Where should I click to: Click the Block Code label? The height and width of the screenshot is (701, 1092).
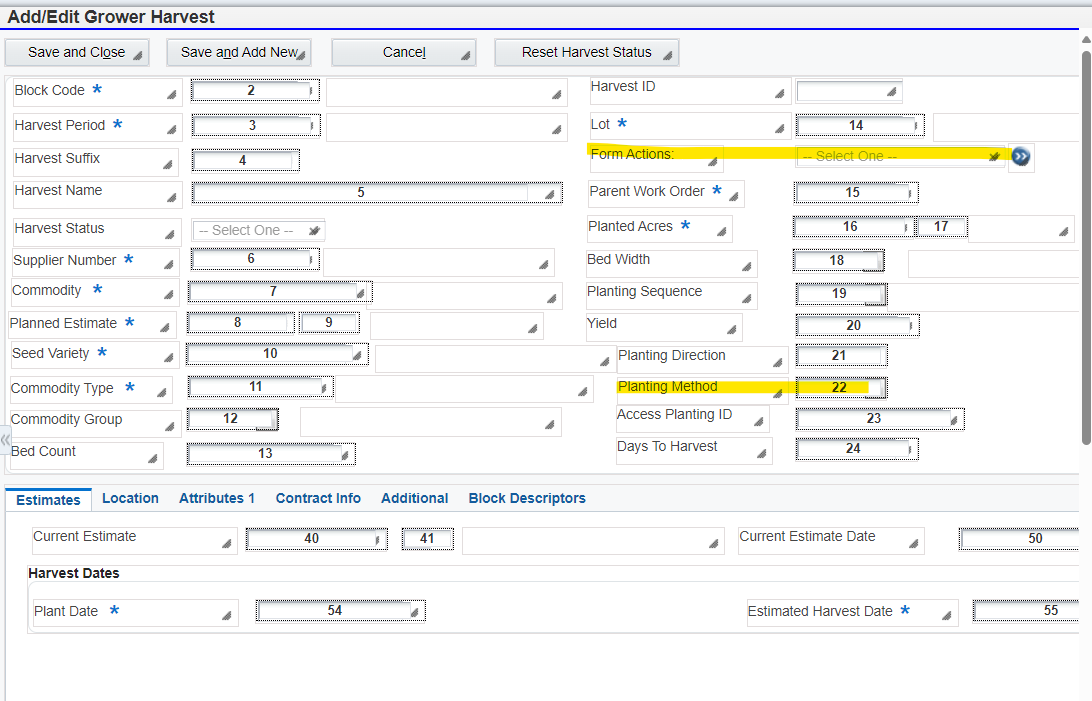click(49, 90)
